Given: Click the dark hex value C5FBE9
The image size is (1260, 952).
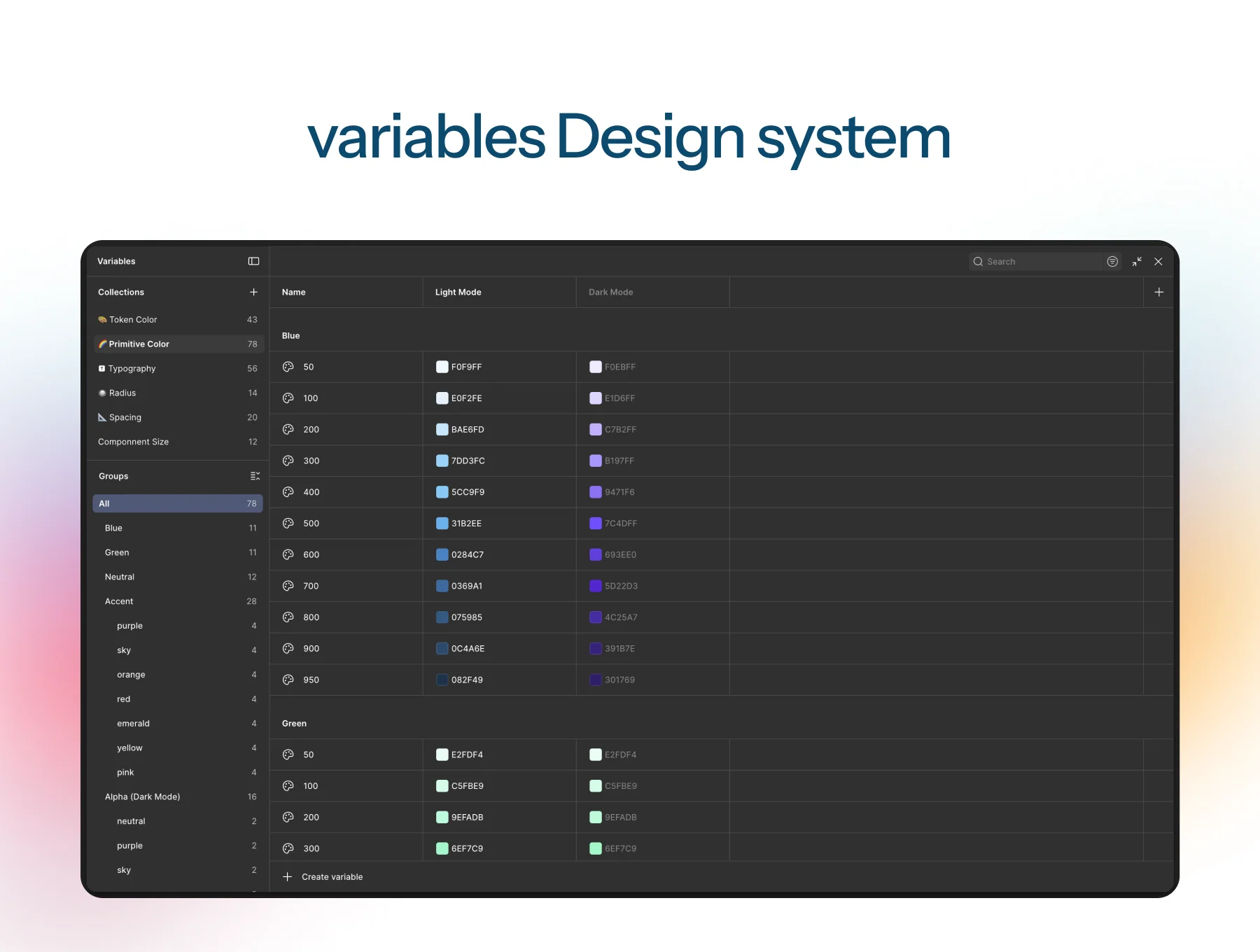Looking at the screenshot, I should (621, 786).
